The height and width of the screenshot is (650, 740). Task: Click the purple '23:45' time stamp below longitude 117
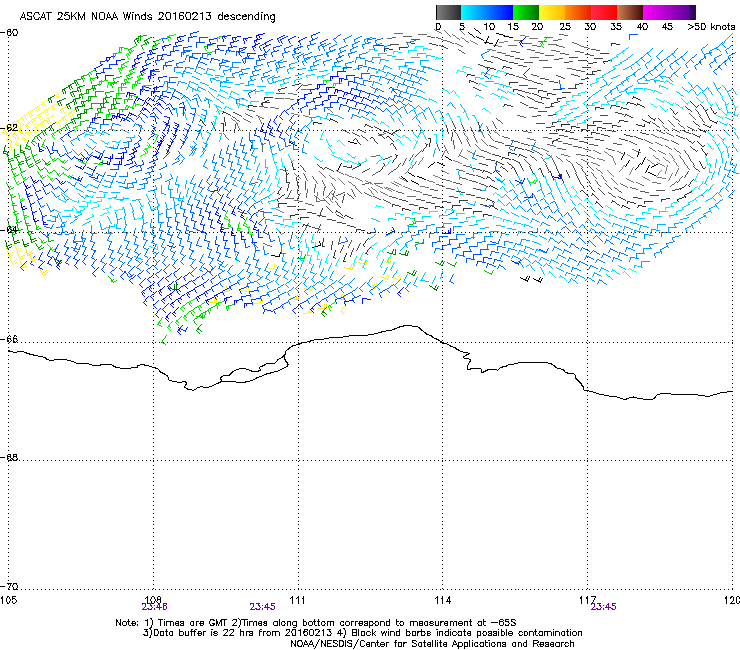point(603,607)
